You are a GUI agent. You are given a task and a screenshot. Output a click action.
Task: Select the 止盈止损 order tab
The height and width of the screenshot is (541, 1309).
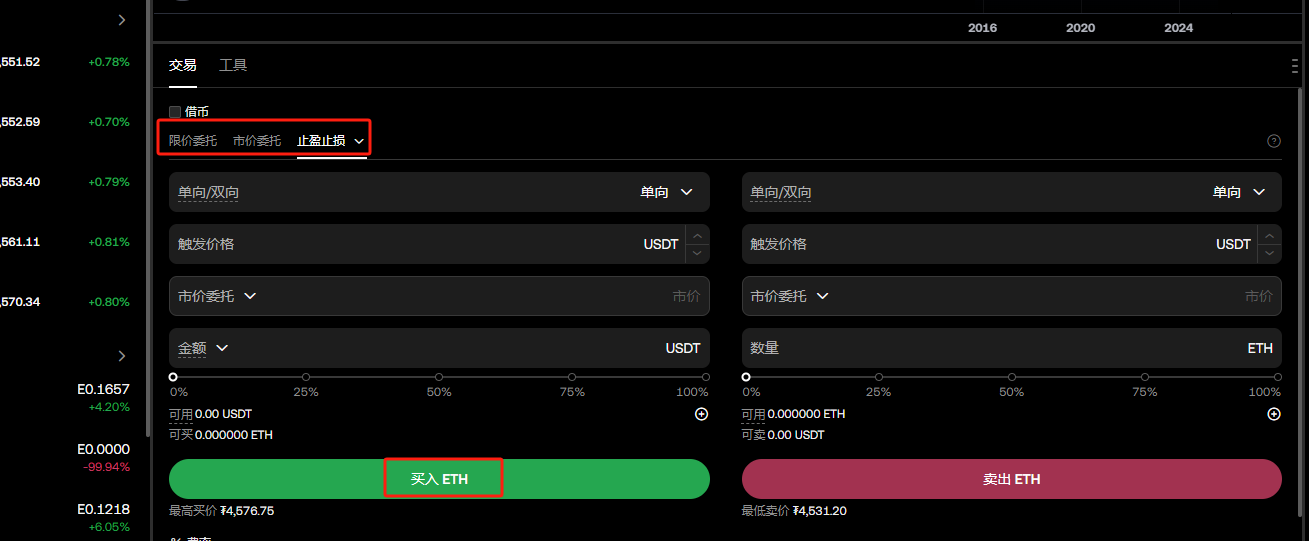pos(321,141)
